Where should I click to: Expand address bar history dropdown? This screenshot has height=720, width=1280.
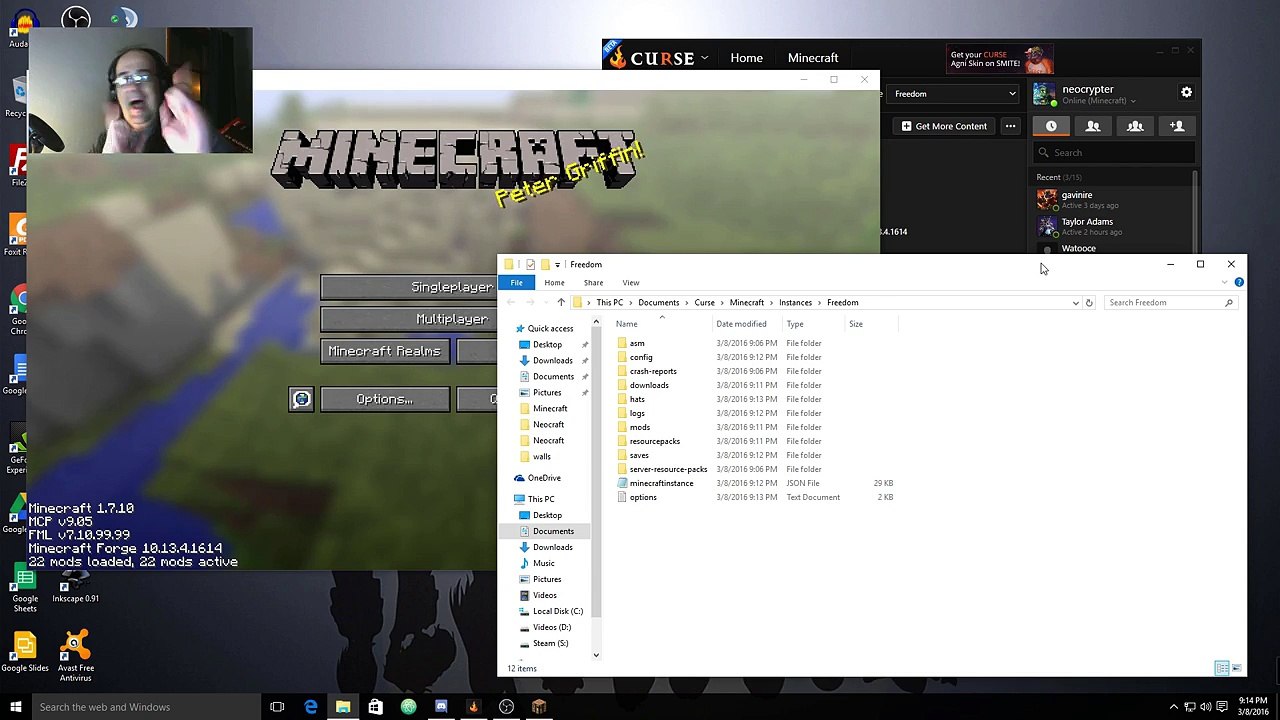[1075, 302]
